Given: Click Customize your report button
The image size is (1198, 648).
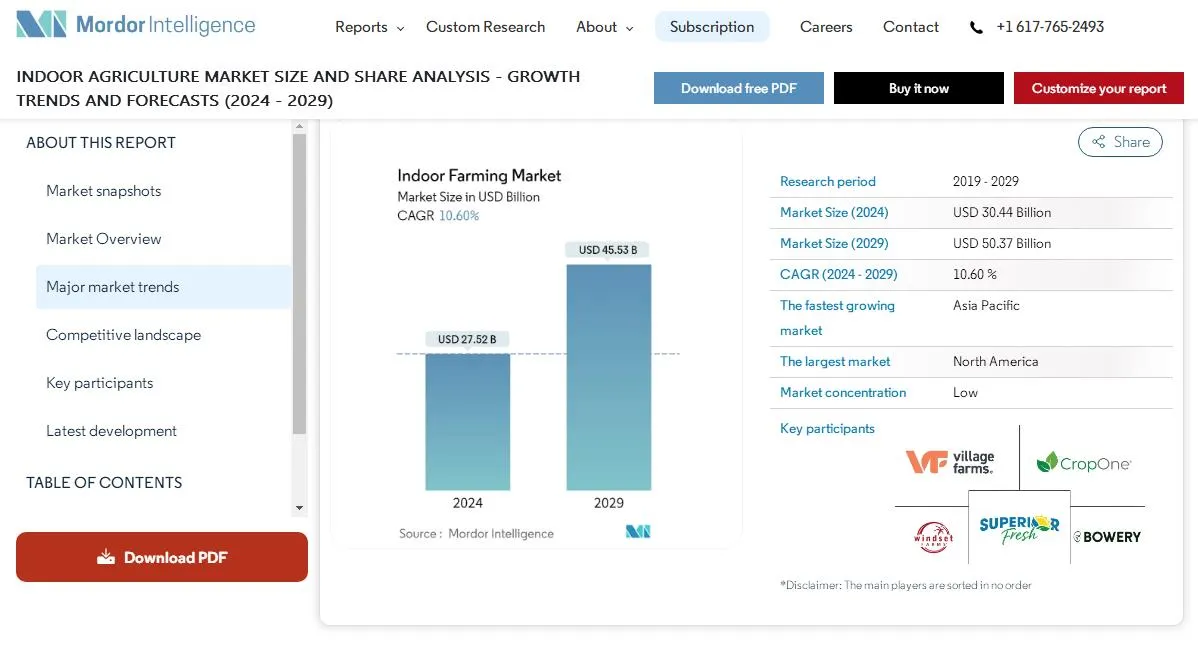Looking at the screenshot, I should pyautogui.click(x=1098, y=88).
